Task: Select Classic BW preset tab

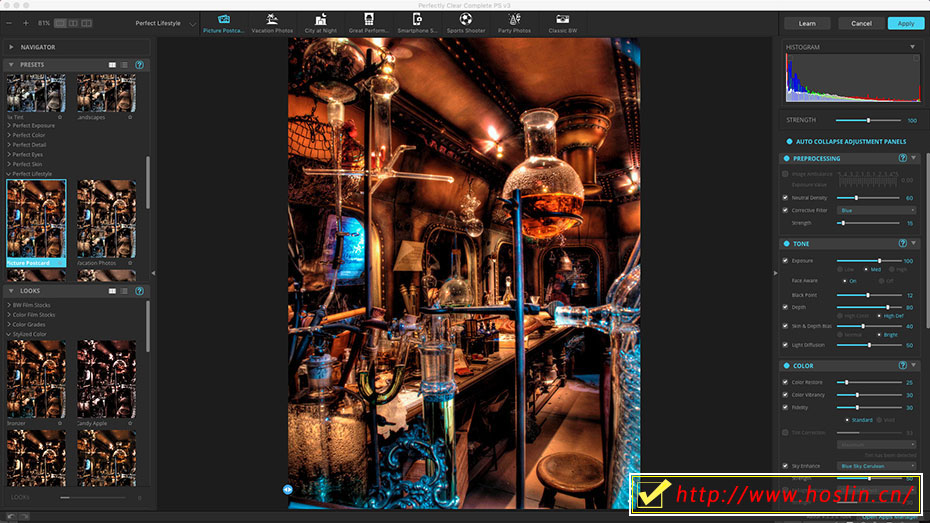Action: pos(562,24)
